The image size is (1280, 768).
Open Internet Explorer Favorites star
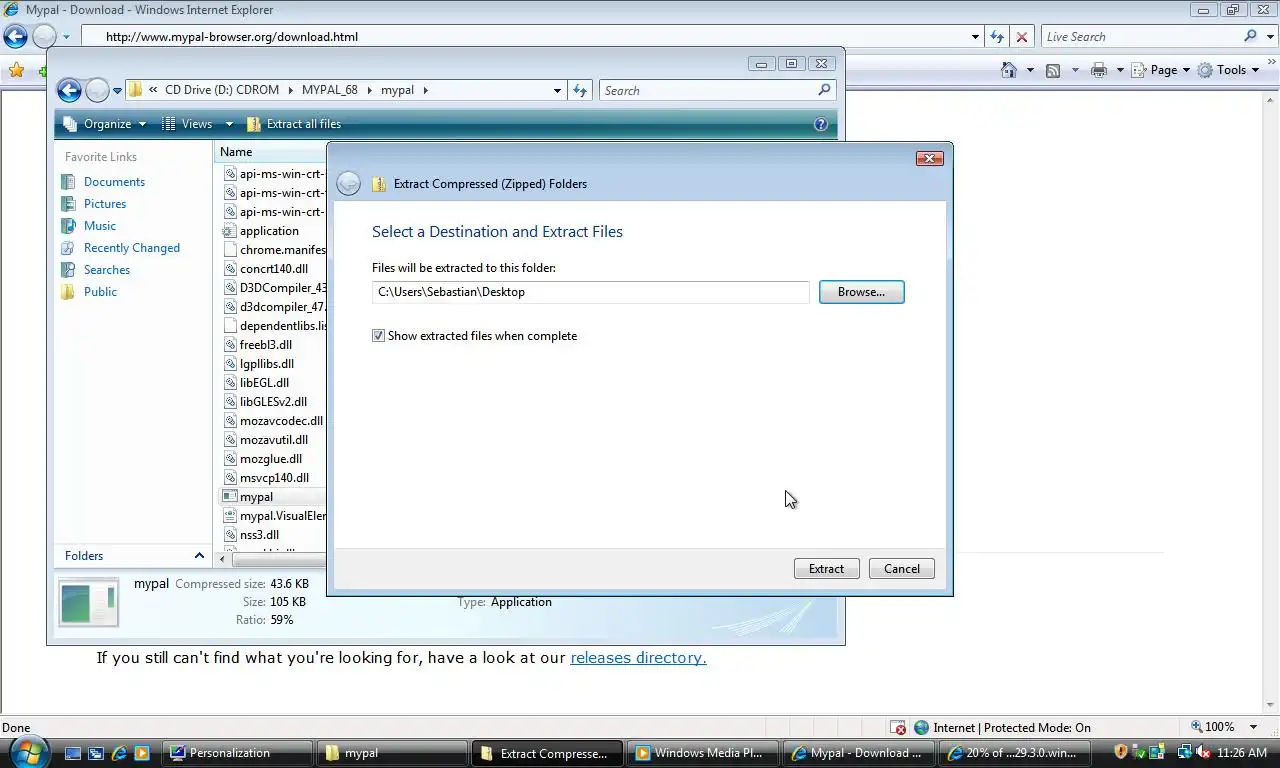pyautogui.click(x=16, y=70)
